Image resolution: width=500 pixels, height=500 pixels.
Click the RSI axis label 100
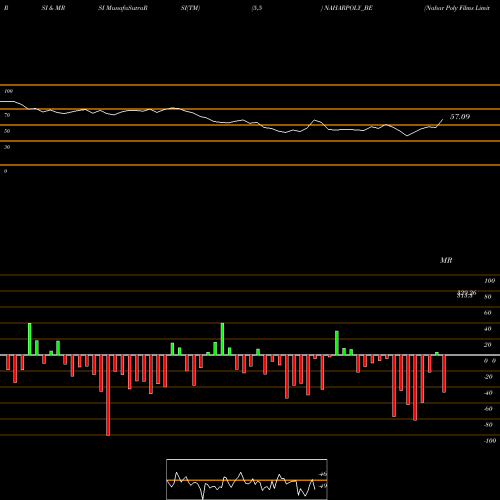click(x=9, y=91)
